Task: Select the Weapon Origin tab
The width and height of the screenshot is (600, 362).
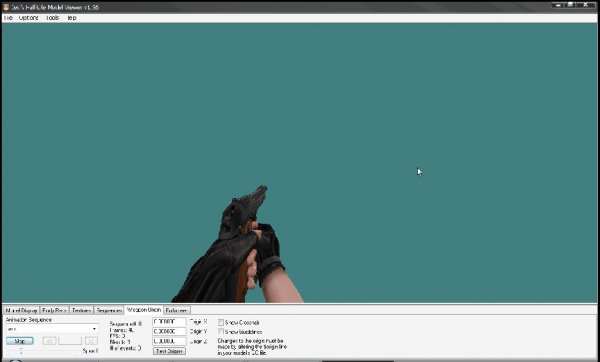Action: pos(144,310)
